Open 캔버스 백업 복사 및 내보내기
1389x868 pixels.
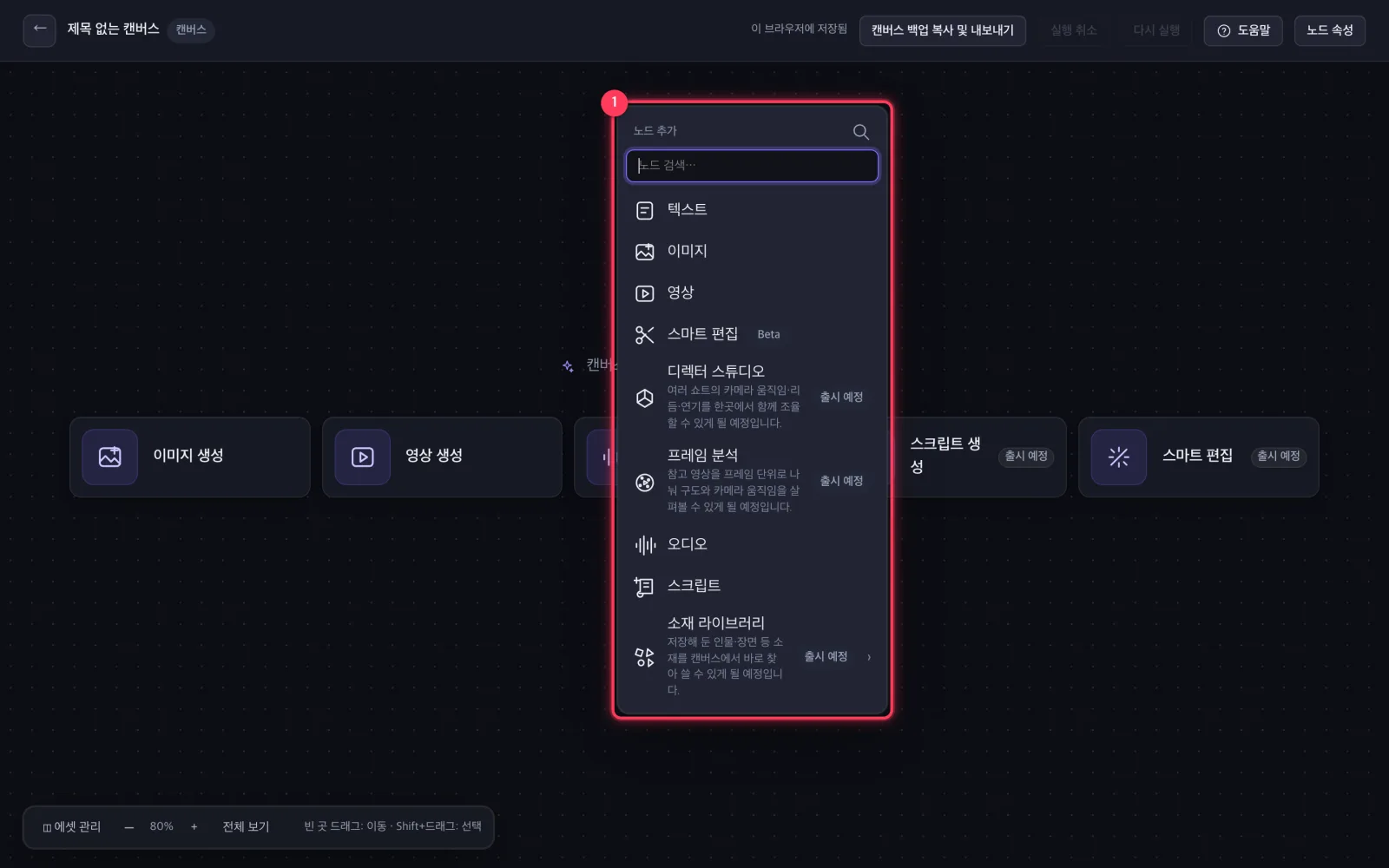pyautogui.click(x=943, y=30)
